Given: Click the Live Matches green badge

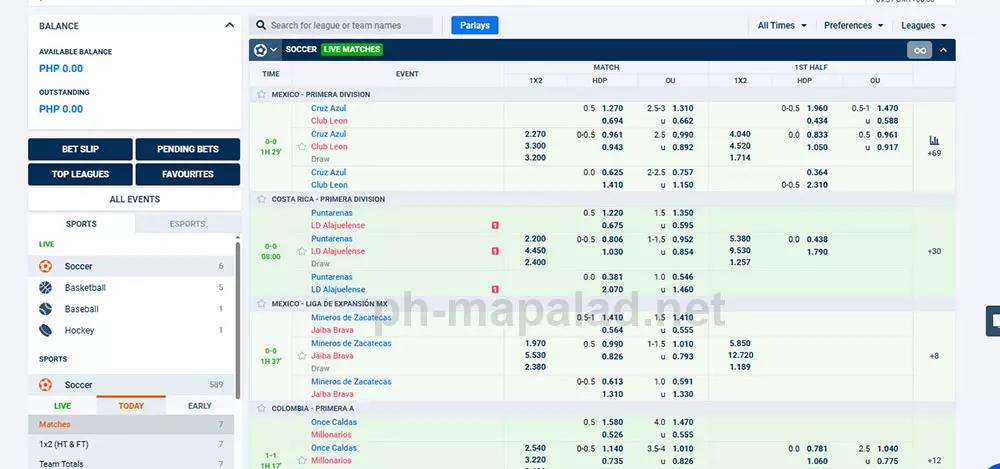Looking at the screenshot, I should click(351, 50).
